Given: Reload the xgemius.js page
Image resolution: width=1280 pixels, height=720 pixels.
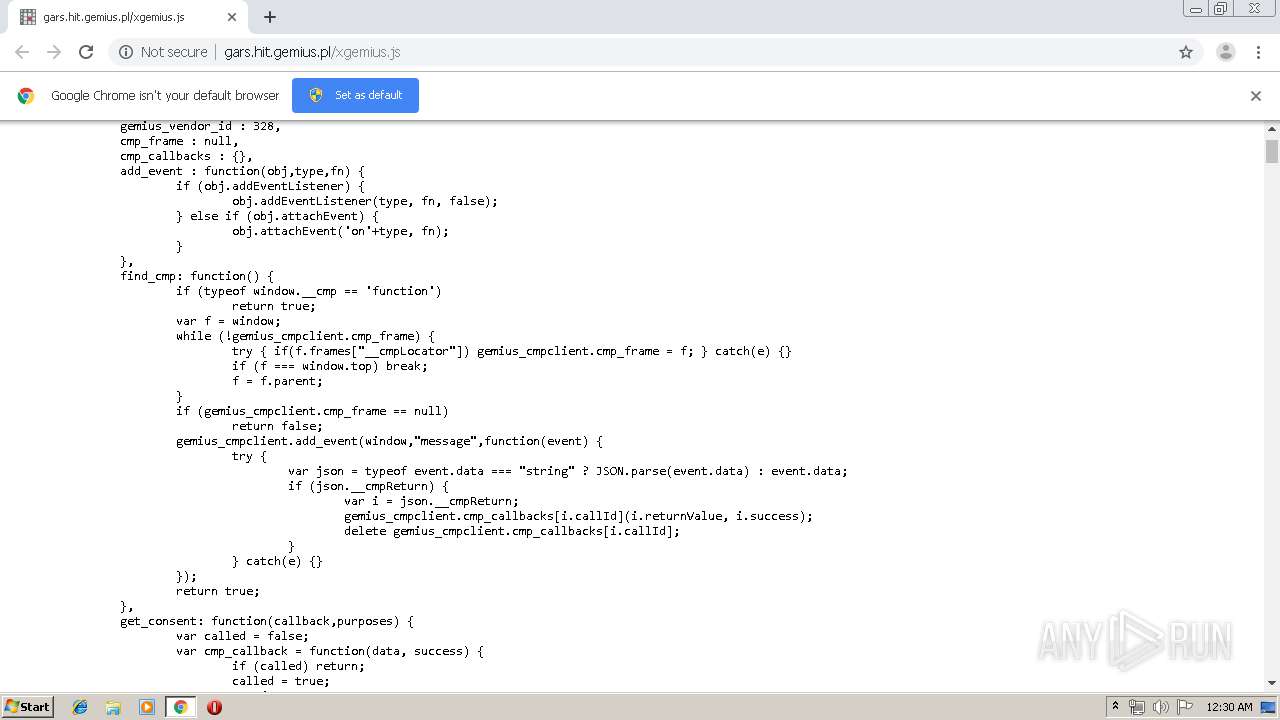Looking at the screenshot, I should click(x=86, y=52).
